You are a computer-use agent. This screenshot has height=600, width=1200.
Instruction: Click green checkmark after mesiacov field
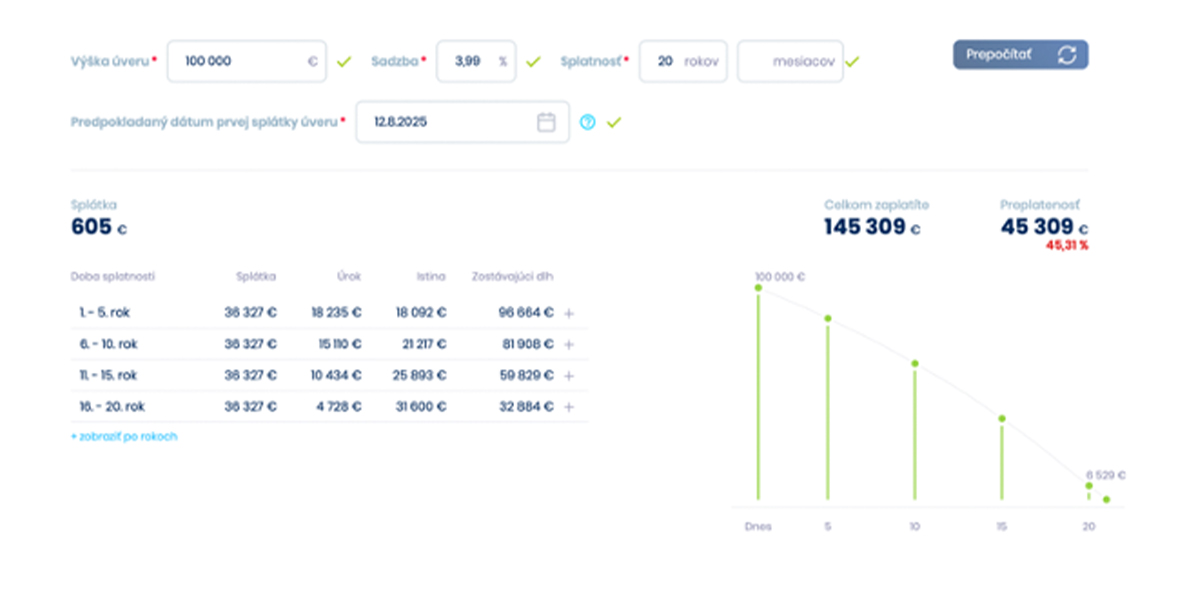851,62
